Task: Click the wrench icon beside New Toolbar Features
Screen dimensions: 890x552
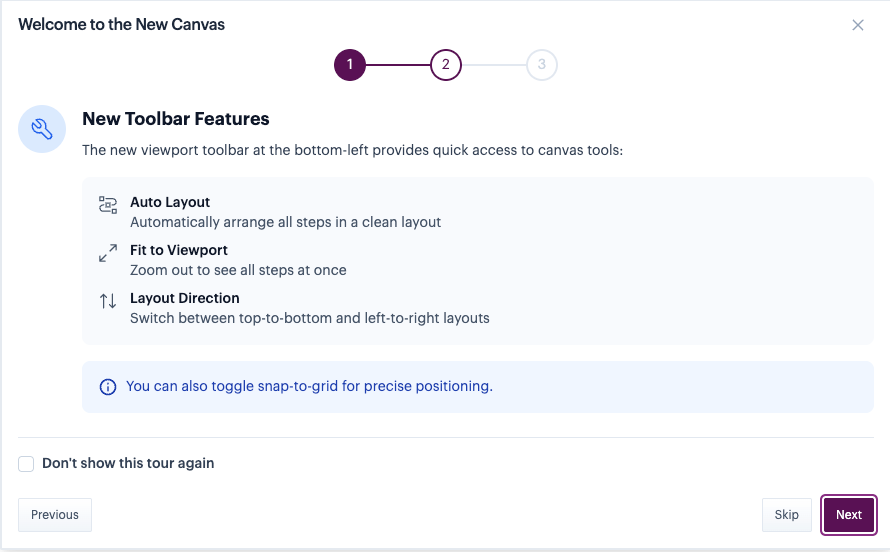Action: click(42, 128)
